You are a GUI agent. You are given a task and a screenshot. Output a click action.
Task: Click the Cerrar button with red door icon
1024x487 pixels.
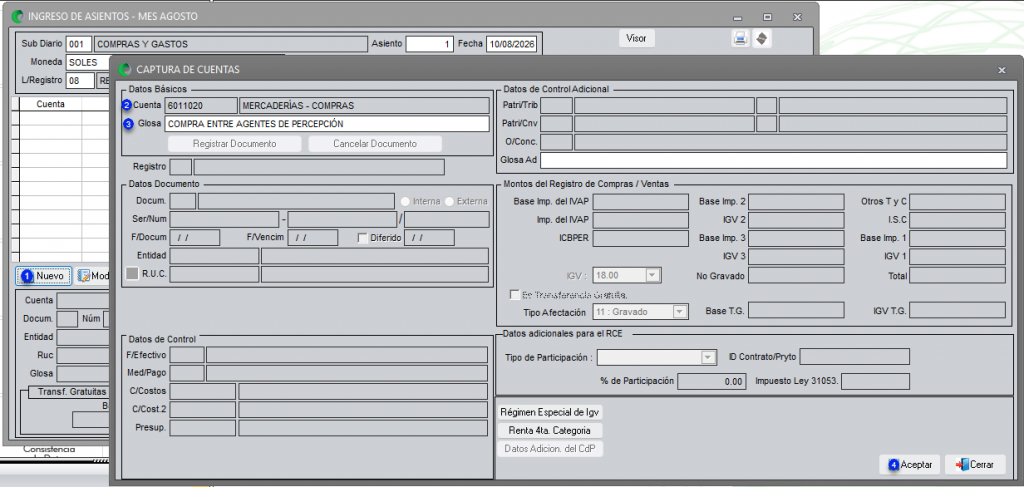coord(975,465)
